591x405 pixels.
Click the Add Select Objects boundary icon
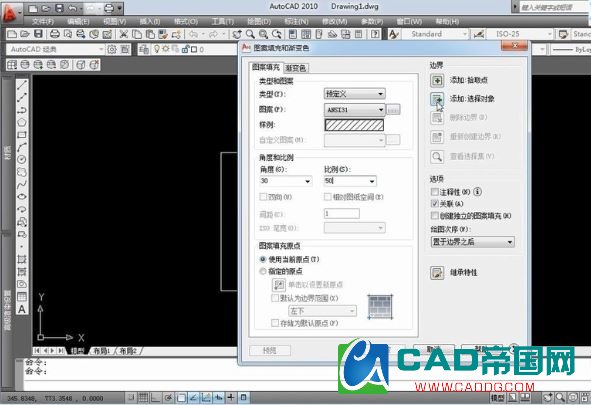pos(437,99)
